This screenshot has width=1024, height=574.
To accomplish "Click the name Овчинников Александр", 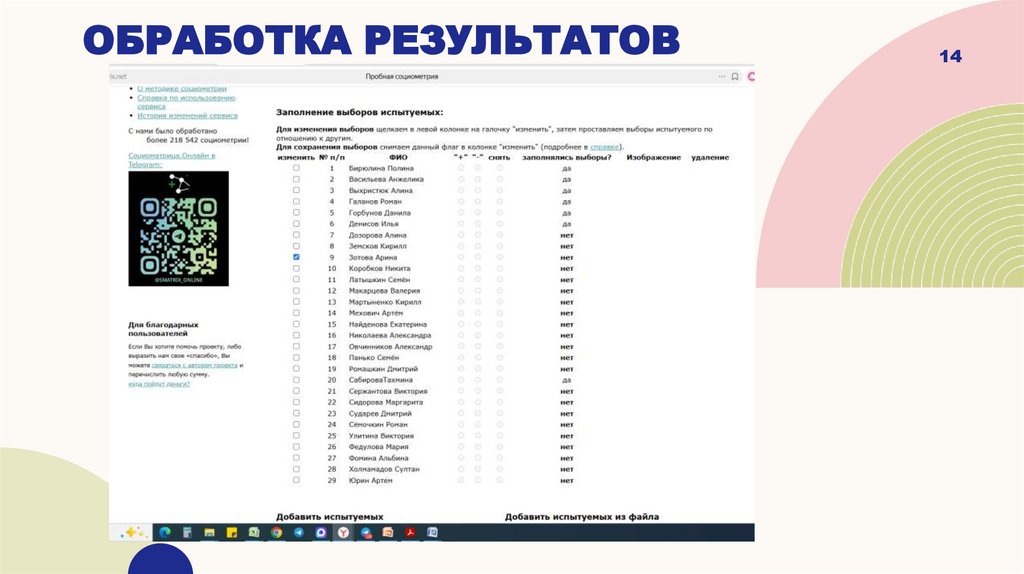I will pos(391,347).
